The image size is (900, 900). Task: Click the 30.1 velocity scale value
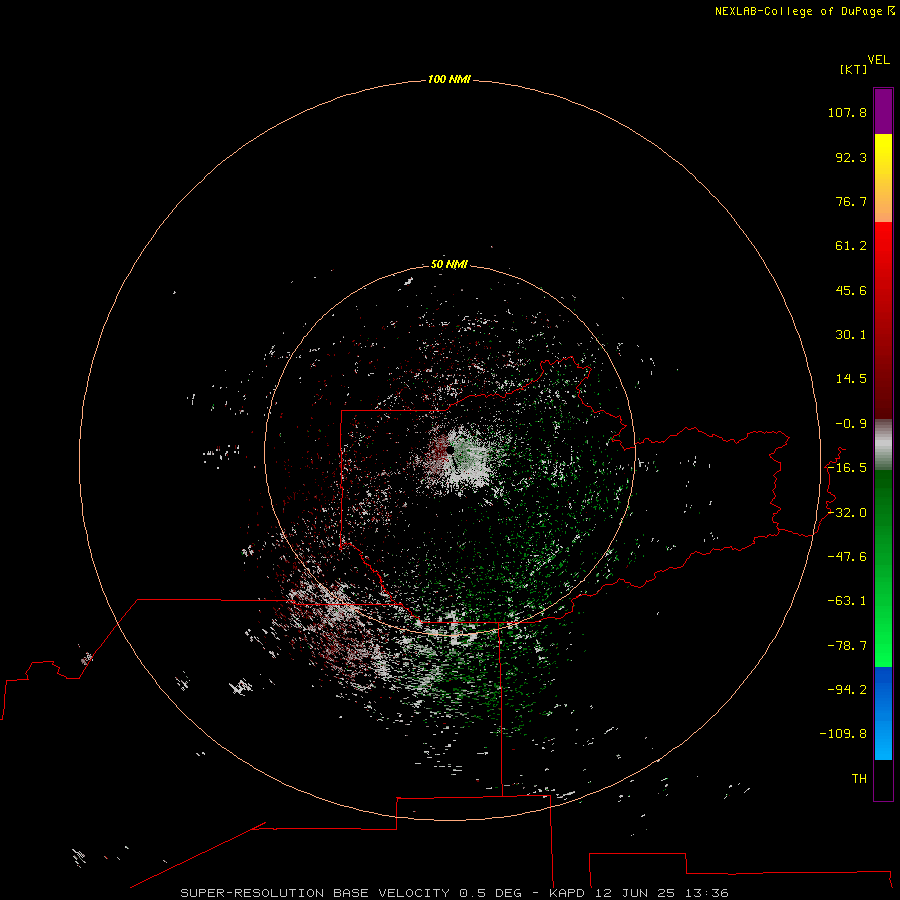(851, 335)
